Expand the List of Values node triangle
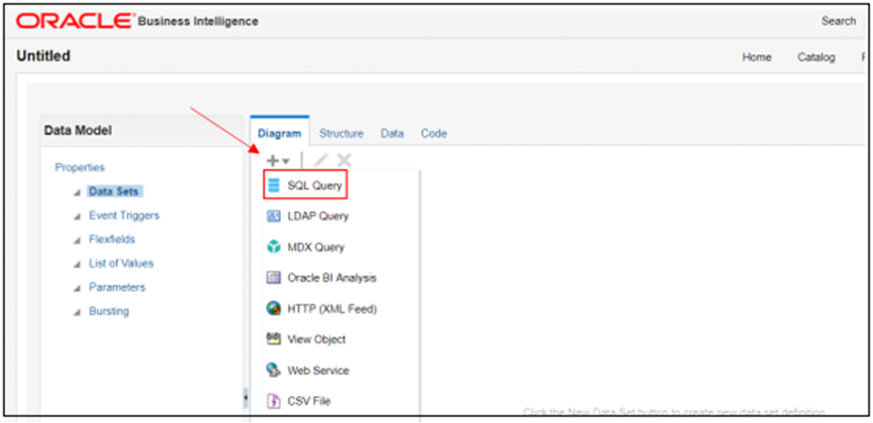 click(77, 264)
